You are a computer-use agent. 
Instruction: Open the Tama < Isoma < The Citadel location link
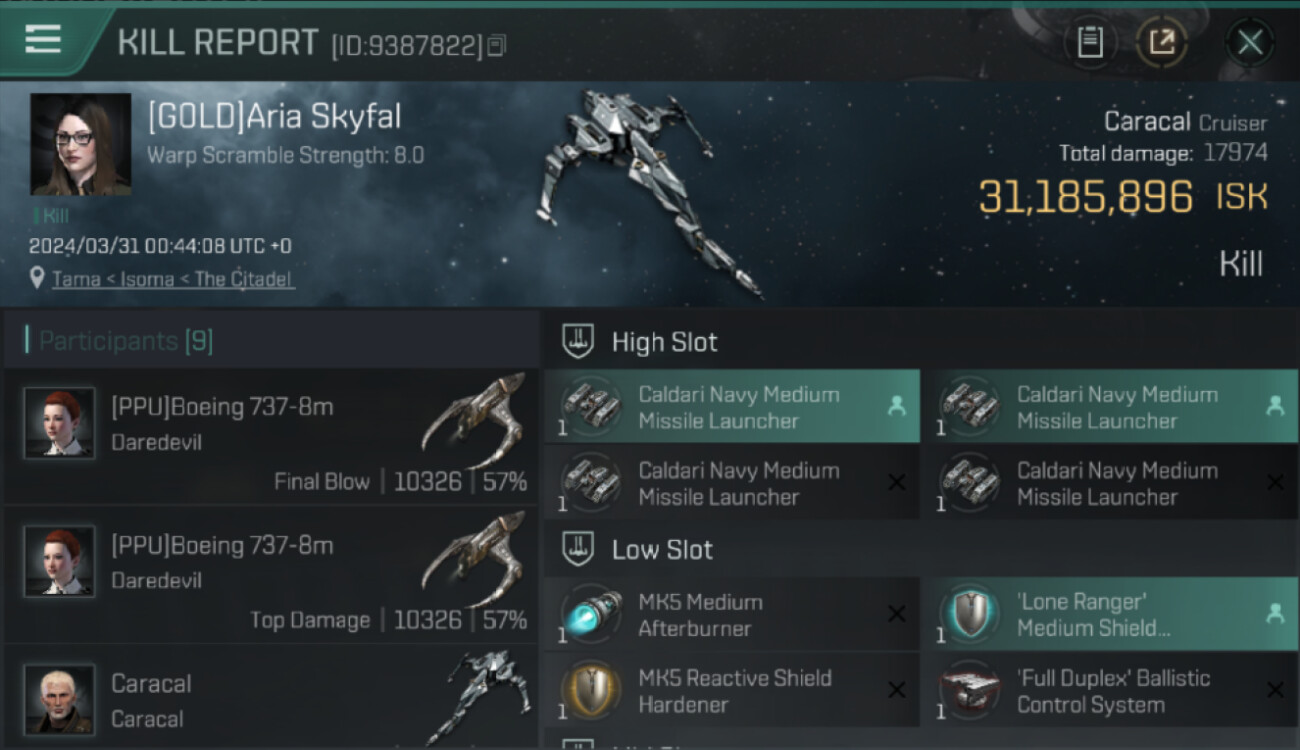click(172, 279)
